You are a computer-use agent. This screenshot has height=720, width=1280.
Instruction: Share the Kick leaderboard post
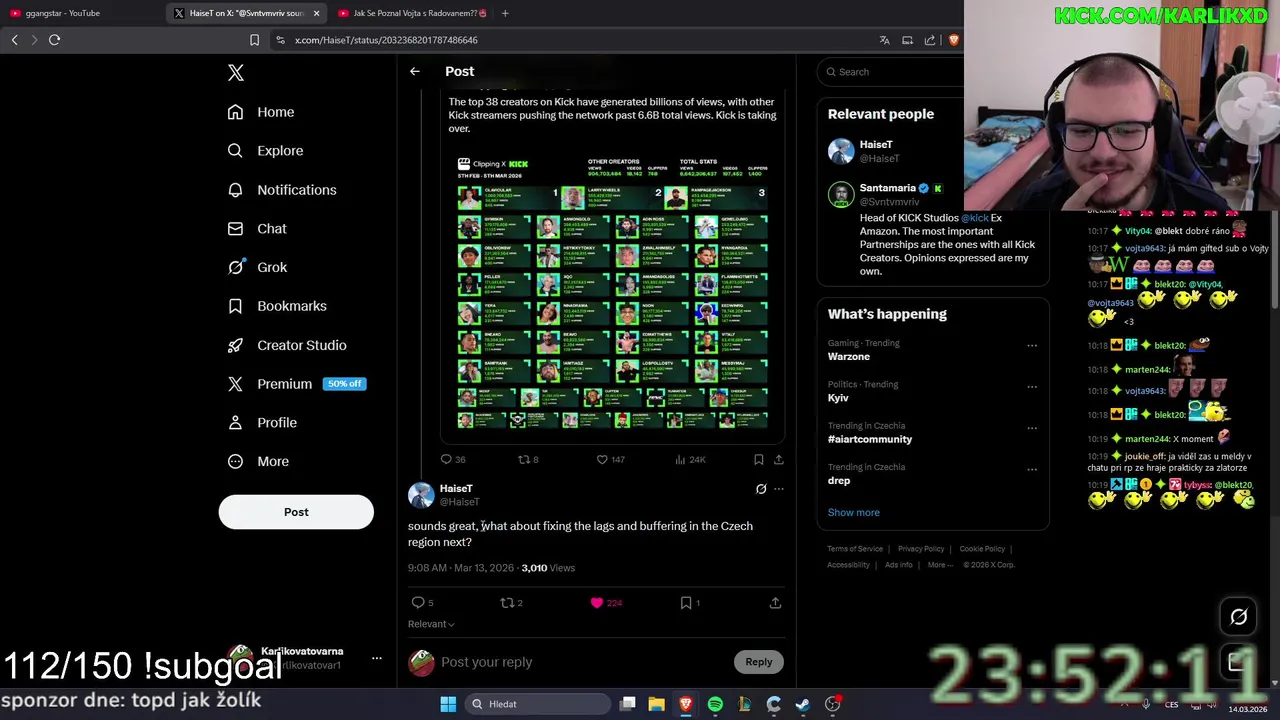[x=779, y=460]
